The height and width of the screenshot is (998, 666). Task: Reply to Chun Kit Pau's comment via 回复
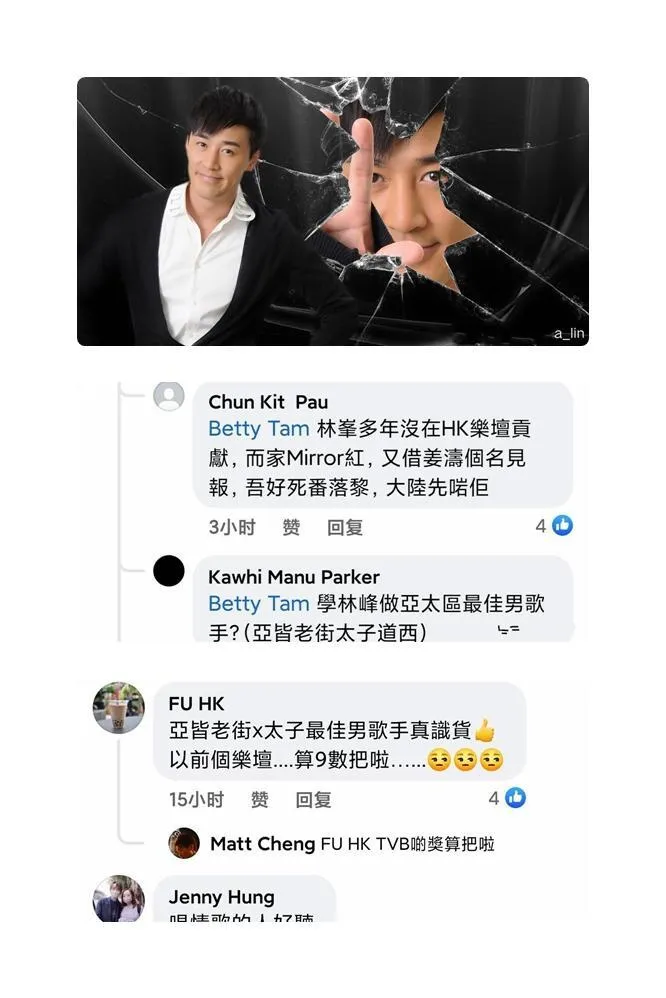345,527
